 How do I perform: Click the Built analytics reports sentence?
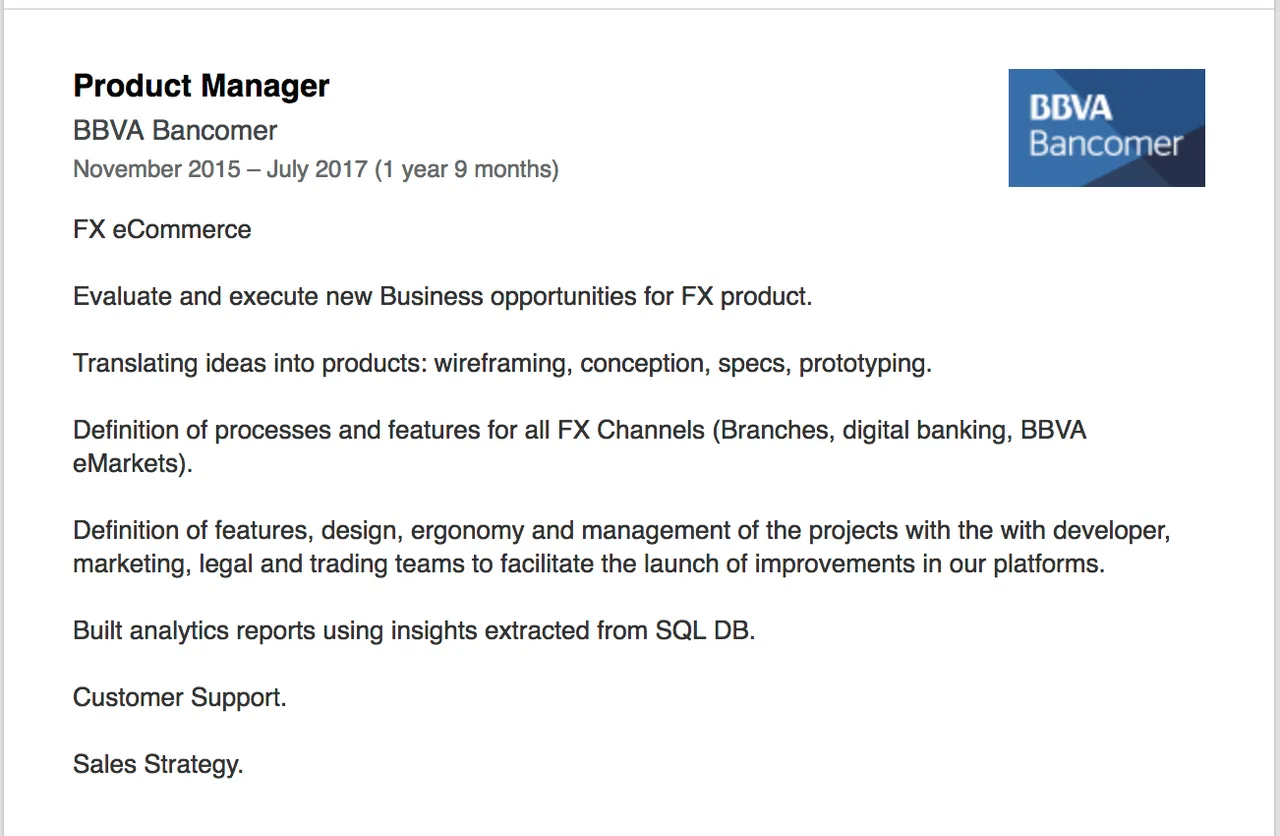pos(414,631)
